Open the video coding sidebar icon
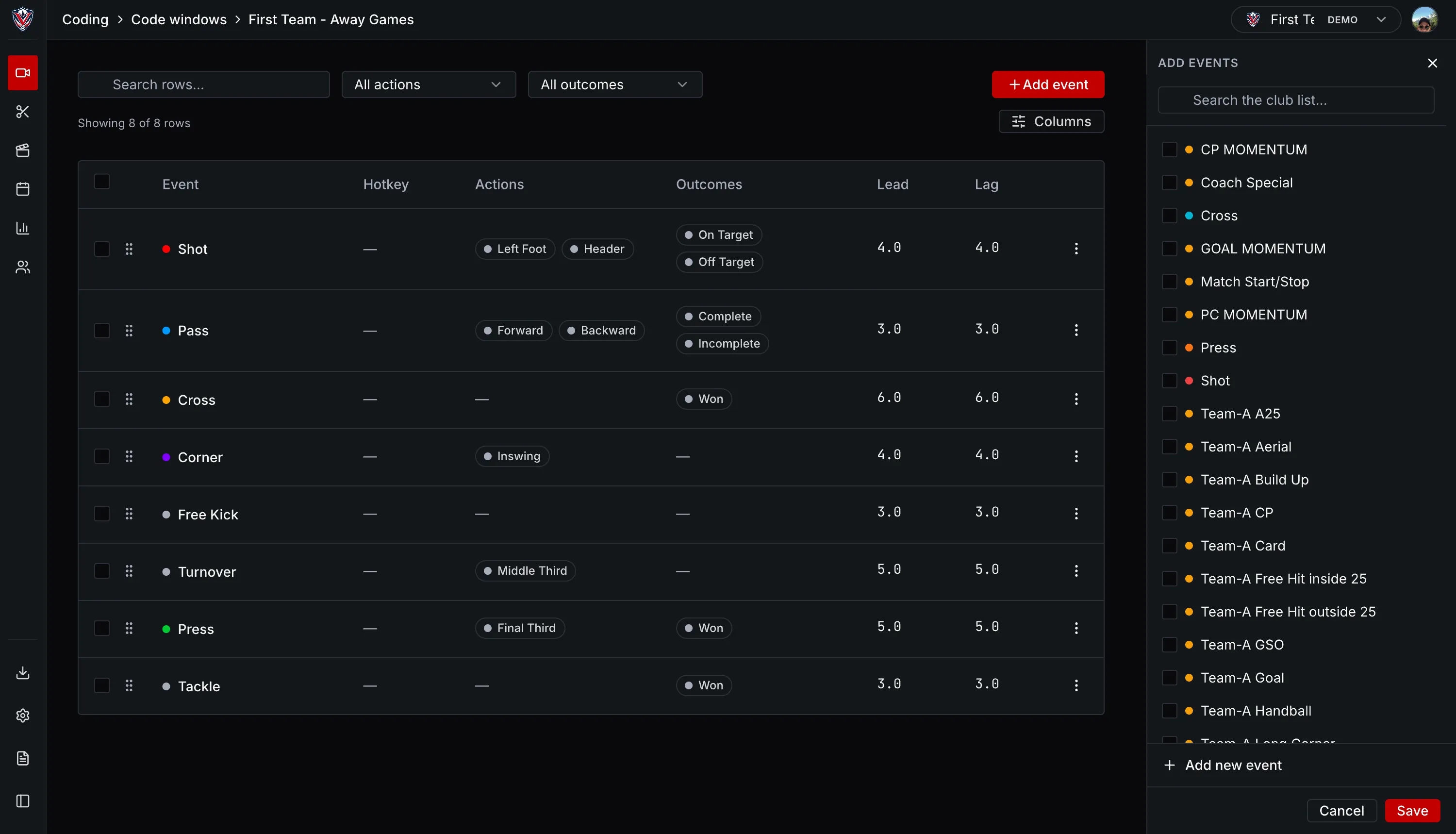Viewport: 1456px width, 834px height. [23, 73]
